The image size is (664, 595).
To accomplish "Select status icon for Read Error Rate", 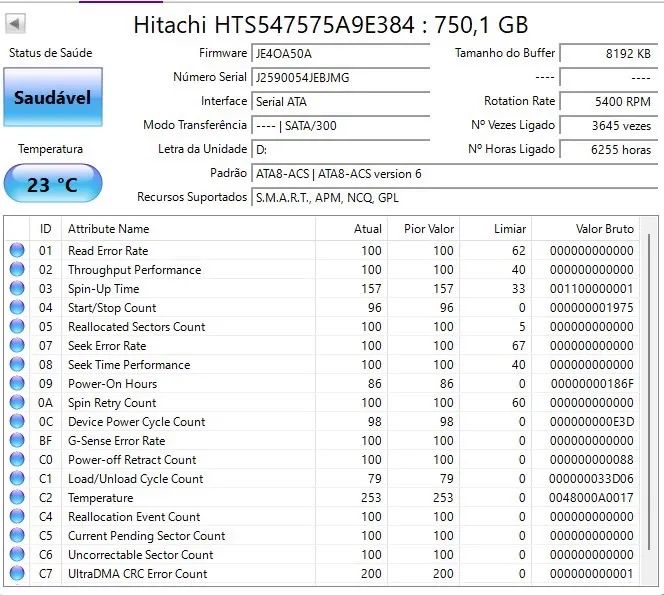I will [x=17, y=250].
